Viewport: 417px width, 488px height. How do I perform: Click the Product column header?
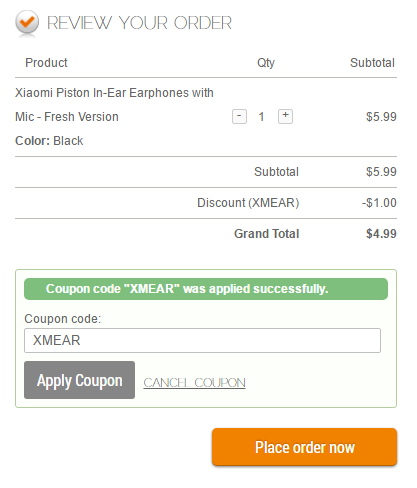tap(46, 63)
